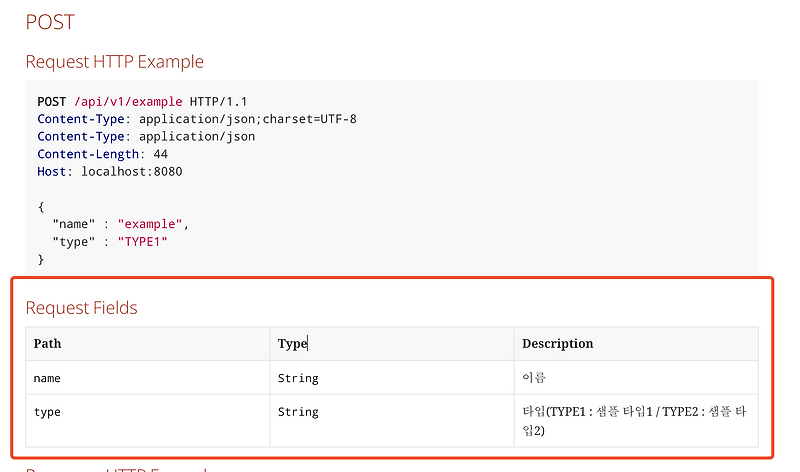This screenshot has width=800, height=472.
Task: Click String type cell in name row
Action: point(392,378)
